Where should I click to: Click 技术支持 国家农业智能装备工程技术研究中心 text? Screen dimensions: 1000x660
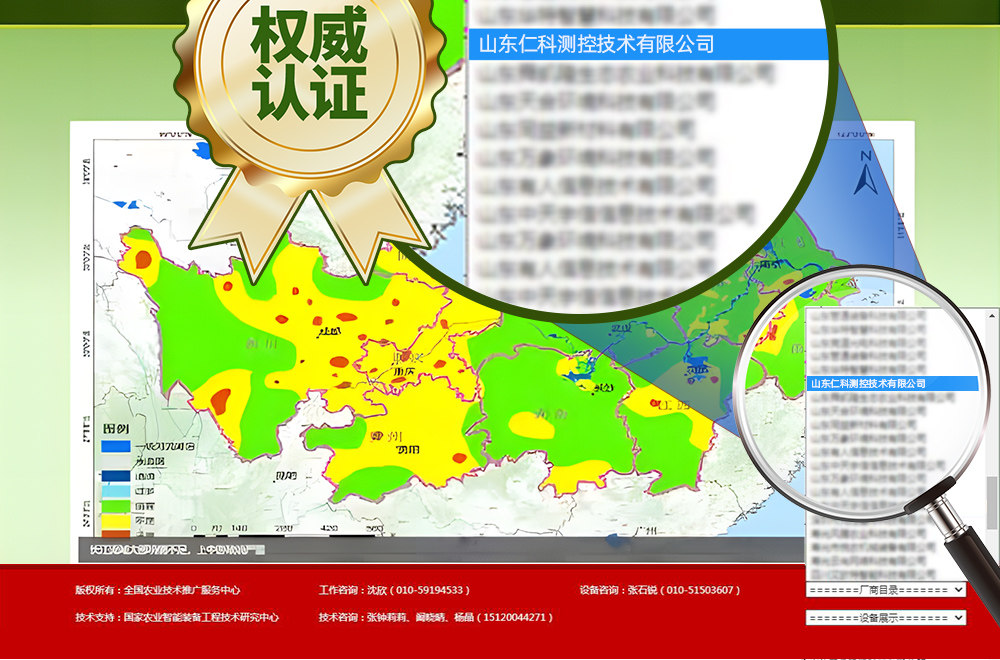(177, 617)
